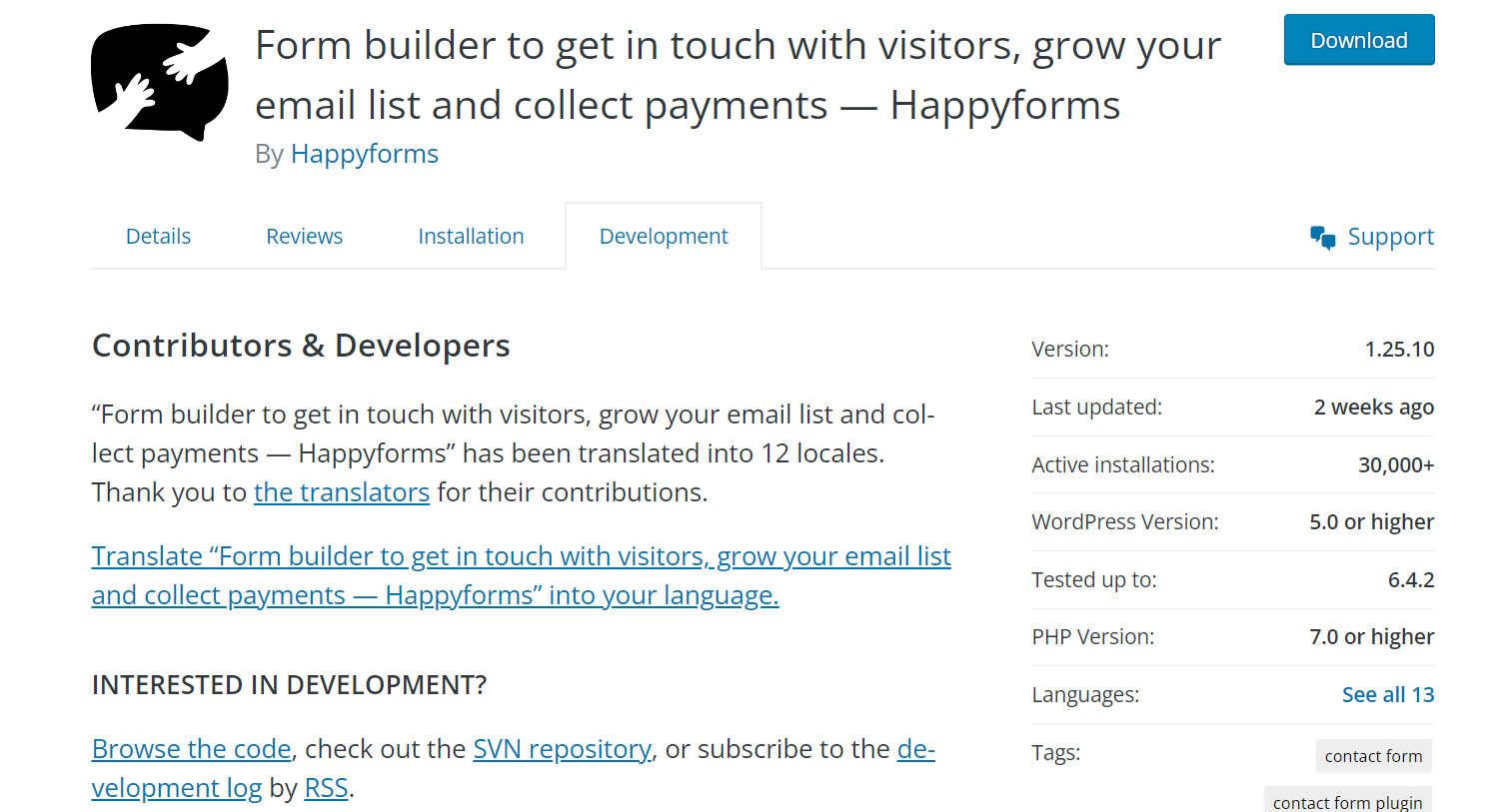Click the Support link

(1391, 237)
